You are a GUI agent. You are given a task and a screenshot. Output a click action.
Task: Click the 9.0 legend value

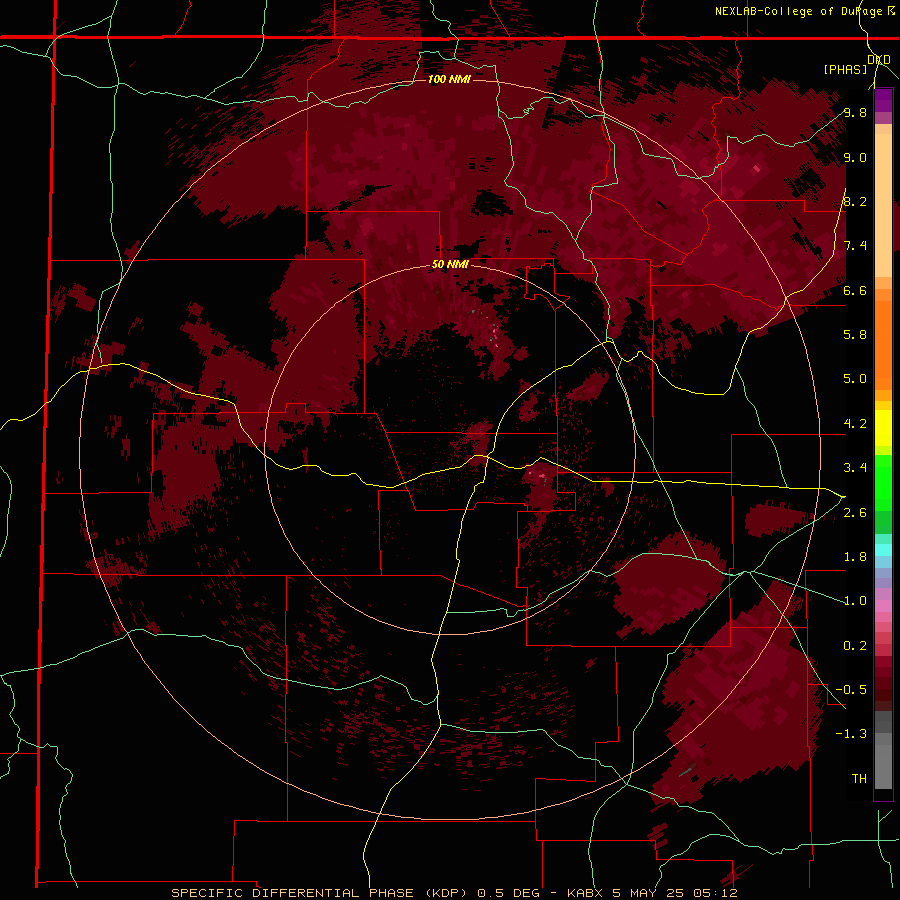(x=855, y=157)
